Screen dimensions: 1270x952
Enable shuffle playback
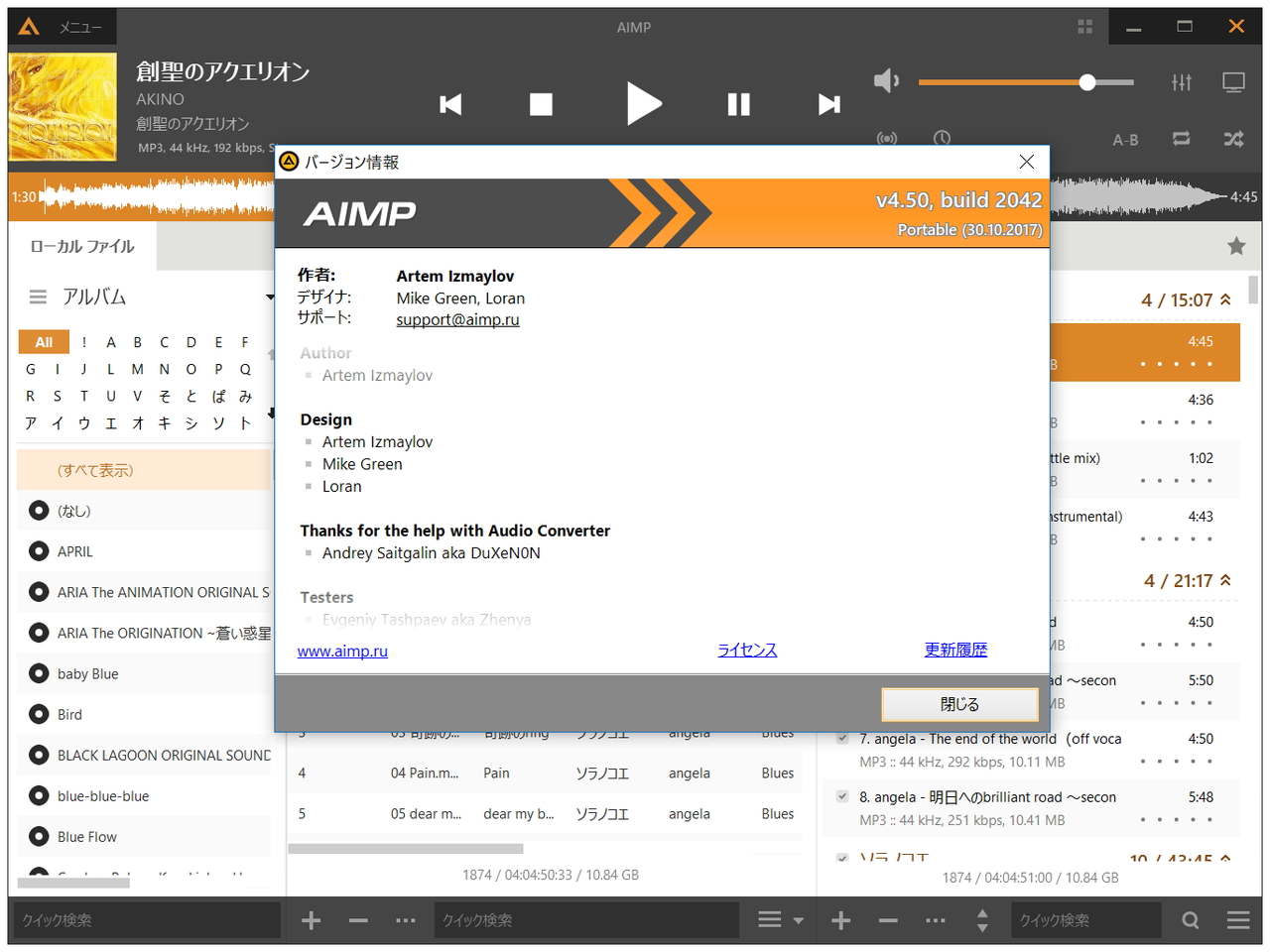(1233, 139)
